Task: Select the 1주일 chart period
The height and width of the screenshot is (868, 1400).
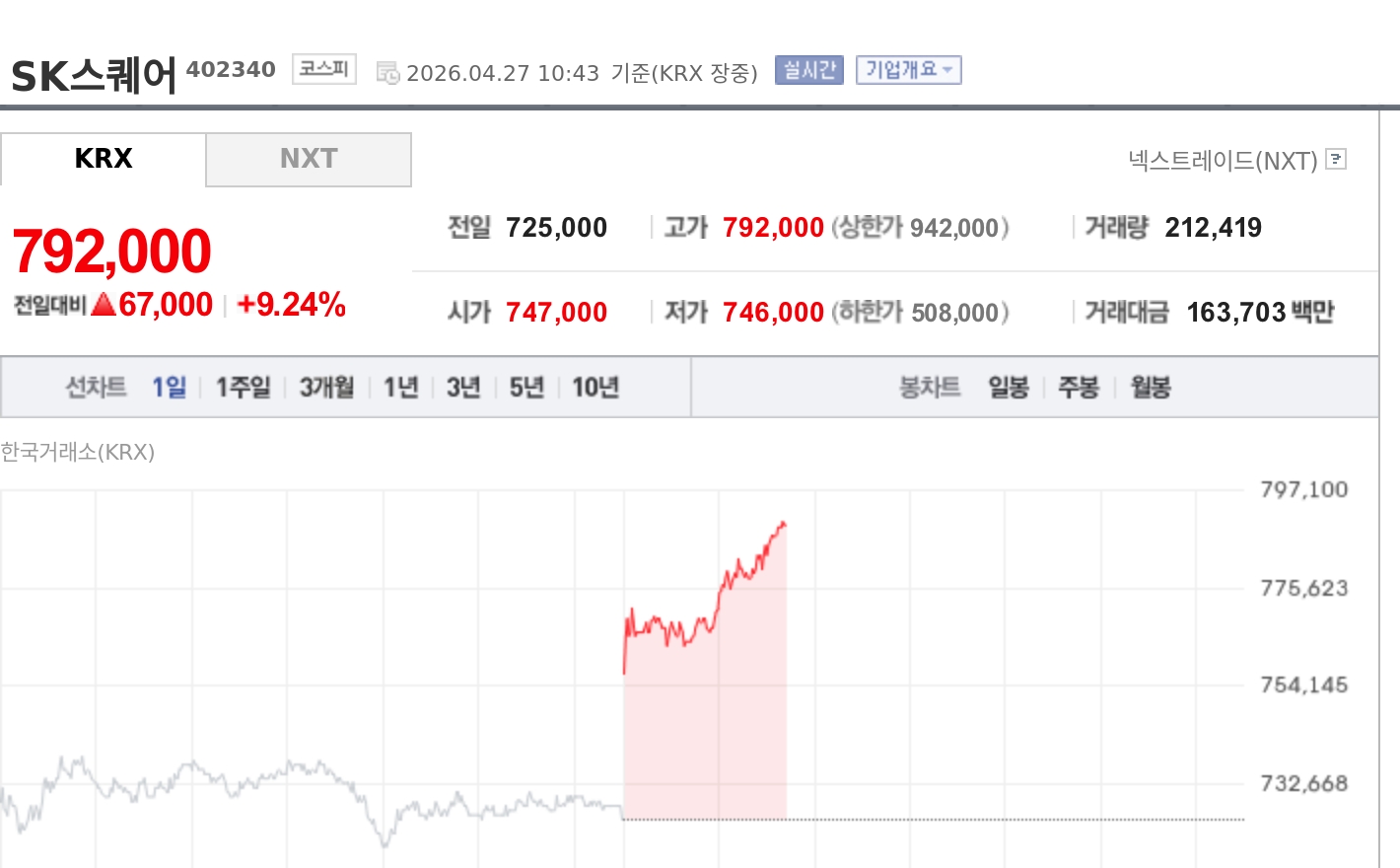Action: click(242, 387)
